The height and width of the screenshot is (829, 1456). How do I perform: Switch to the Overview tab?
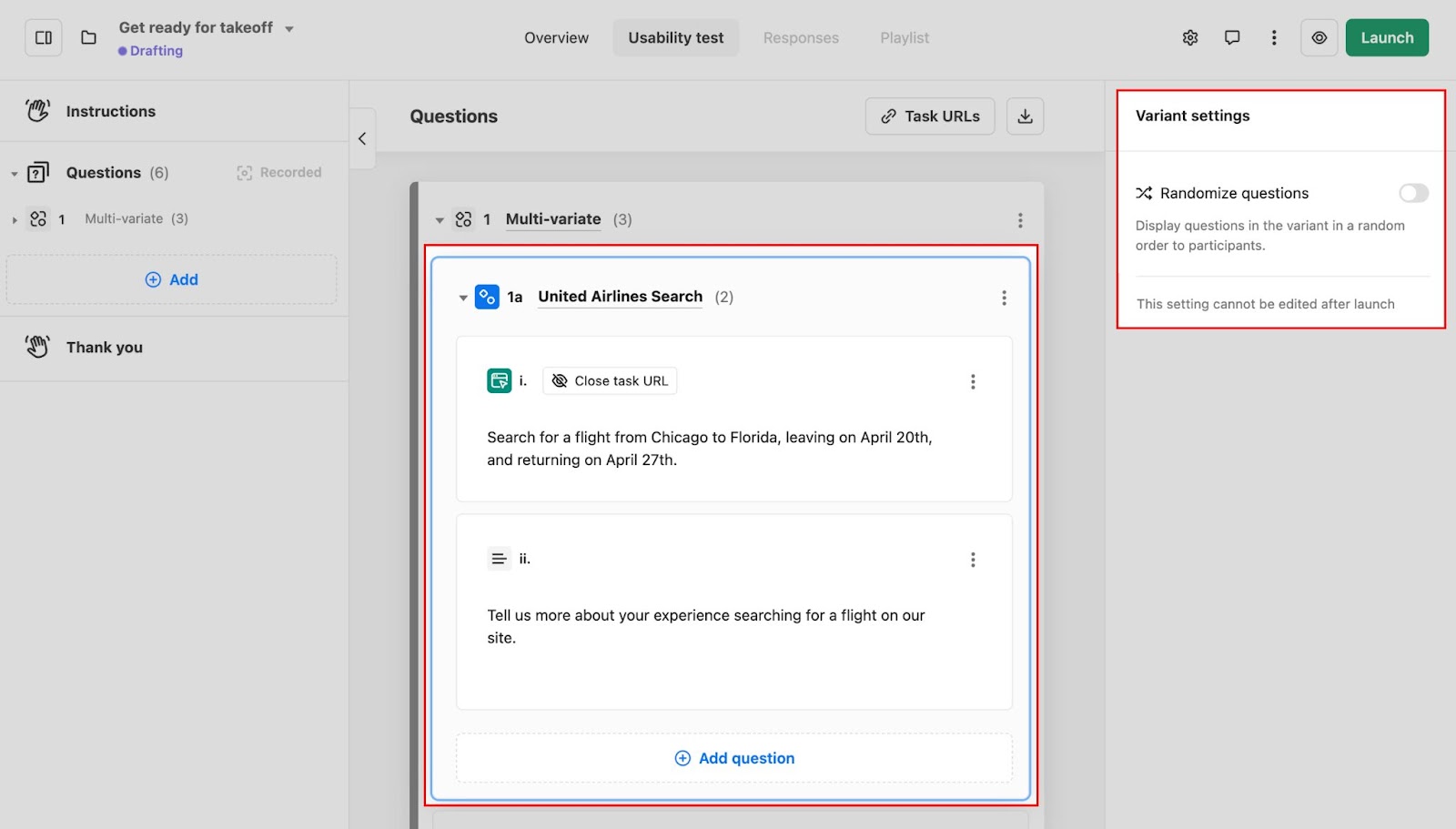tap(556, 38)
